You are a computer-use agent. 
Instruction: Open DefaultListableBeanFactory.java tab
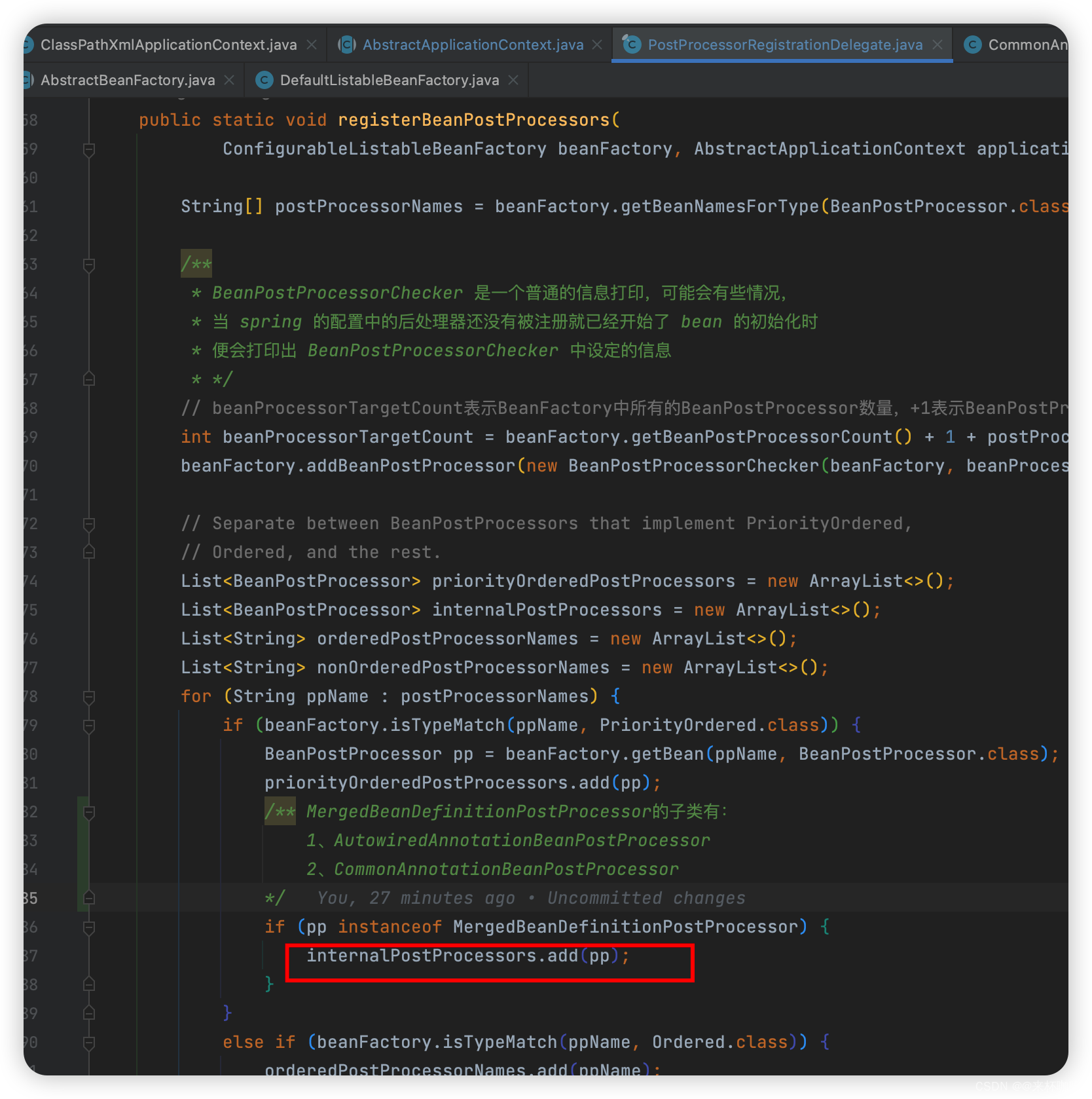coord(390,80)
